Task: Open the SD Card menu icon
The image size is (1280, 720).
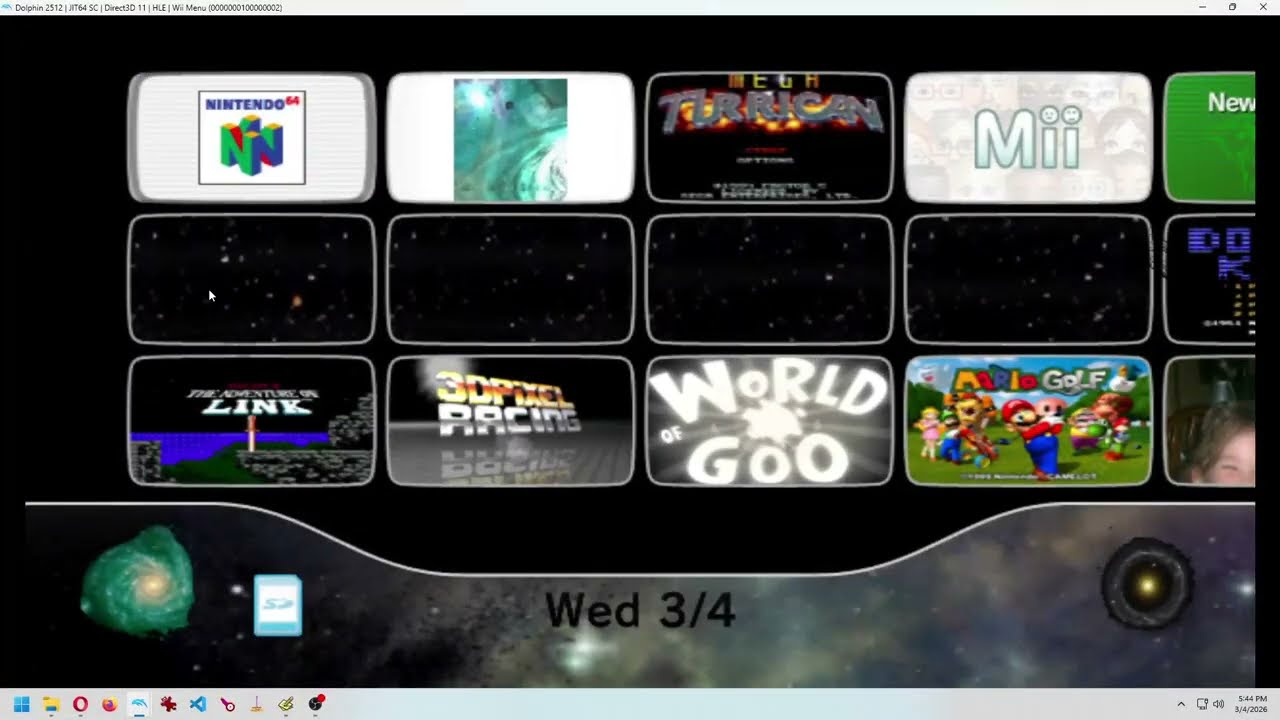Action: [278, 605]
